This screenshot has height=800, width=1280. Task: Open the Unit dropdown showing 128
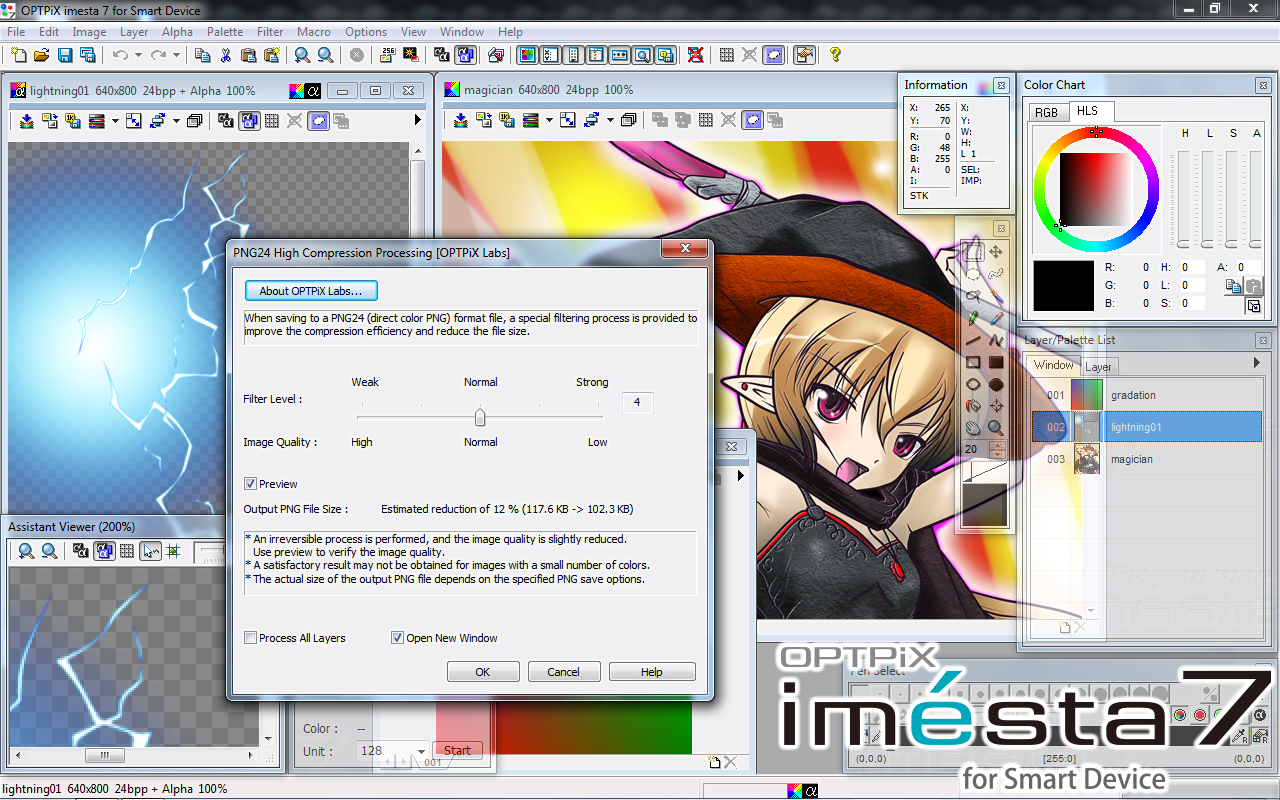click(422, 751)
